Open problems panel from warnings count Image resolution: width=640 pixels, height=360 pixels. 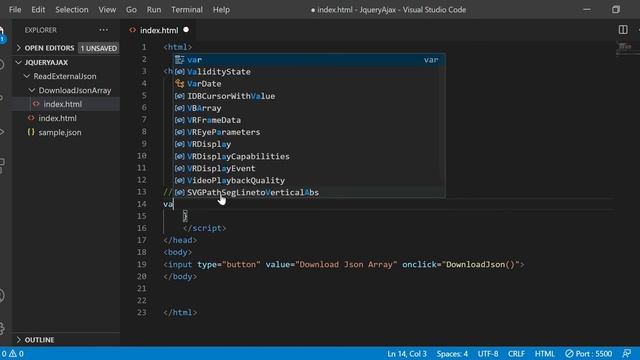(x=13, y=353)
